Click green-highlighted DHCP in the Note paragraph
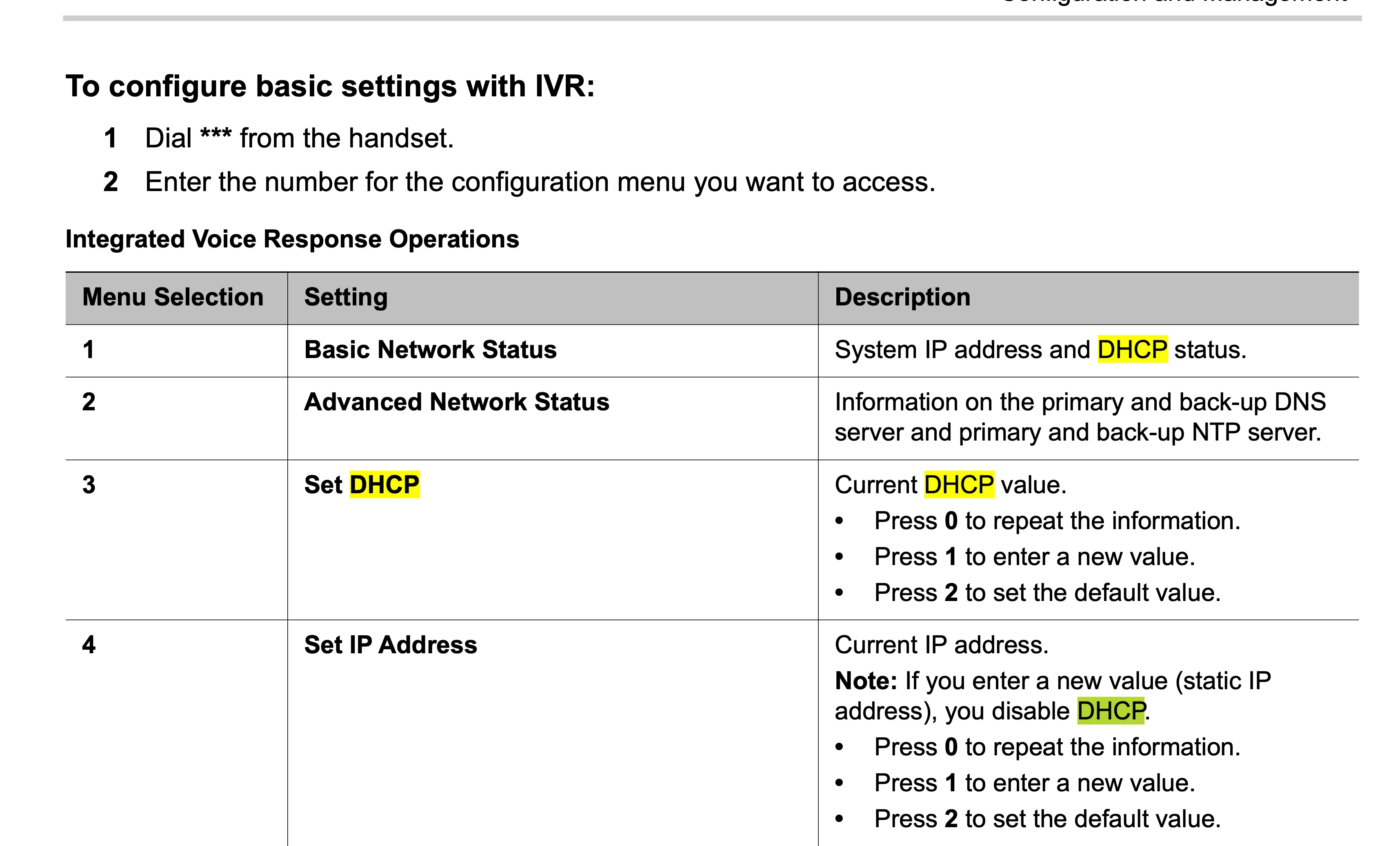 coord(1110,711)
